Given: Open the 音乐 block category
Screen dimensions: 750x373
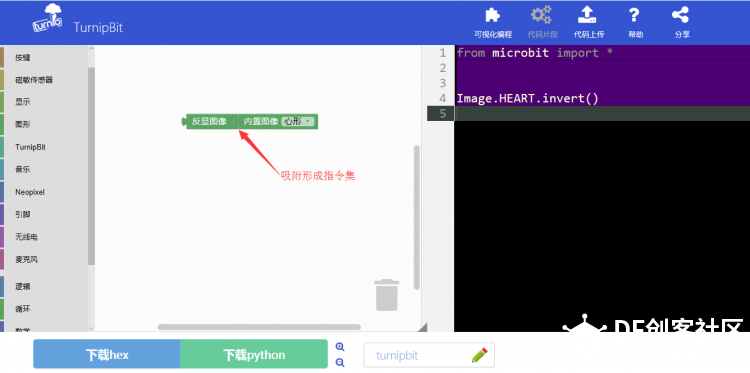Looking at the screenshot, I should 44,169.
